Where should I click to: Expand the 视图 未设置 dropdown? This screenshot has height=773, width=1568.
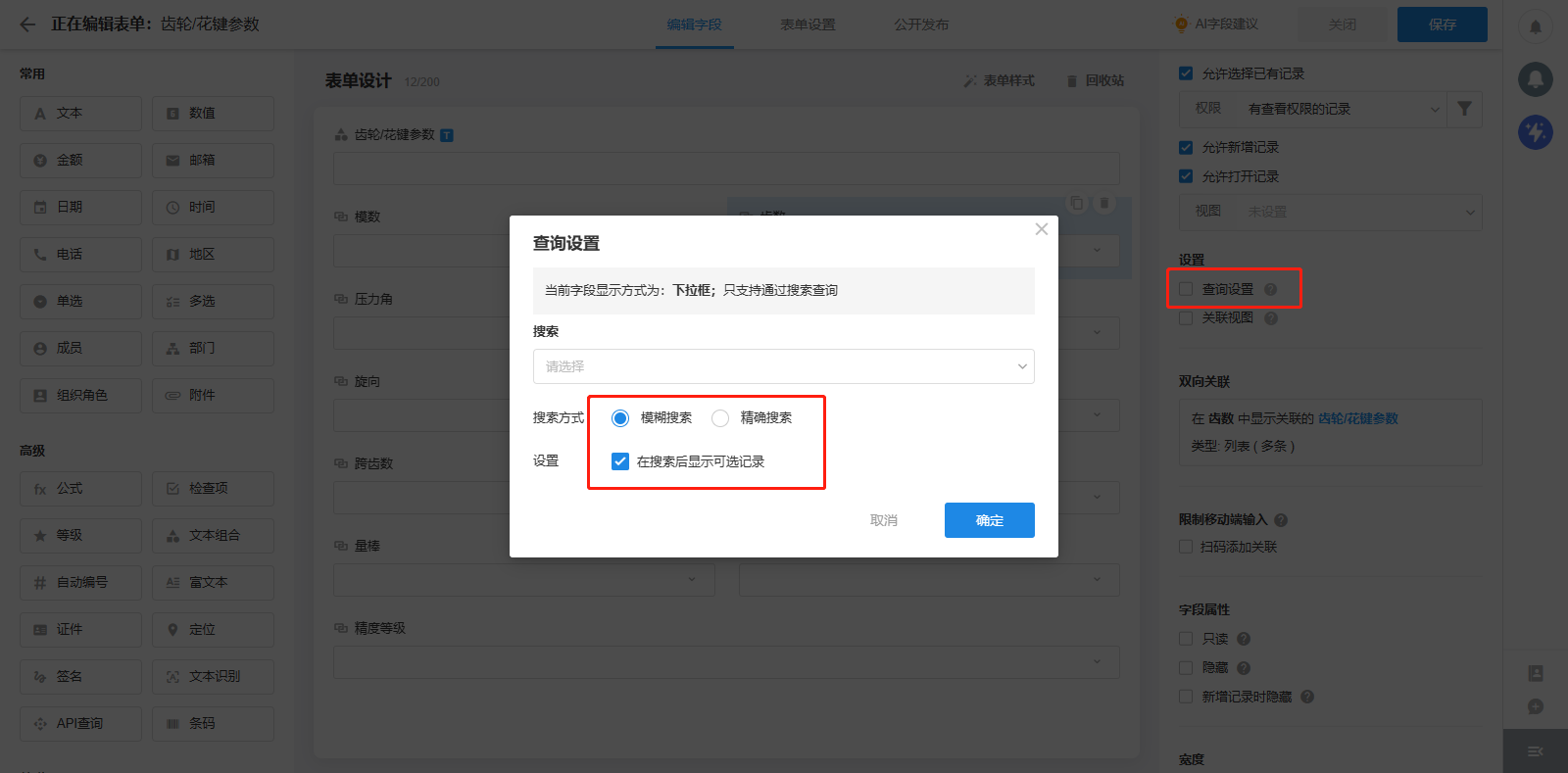[x=1330, y=212]
